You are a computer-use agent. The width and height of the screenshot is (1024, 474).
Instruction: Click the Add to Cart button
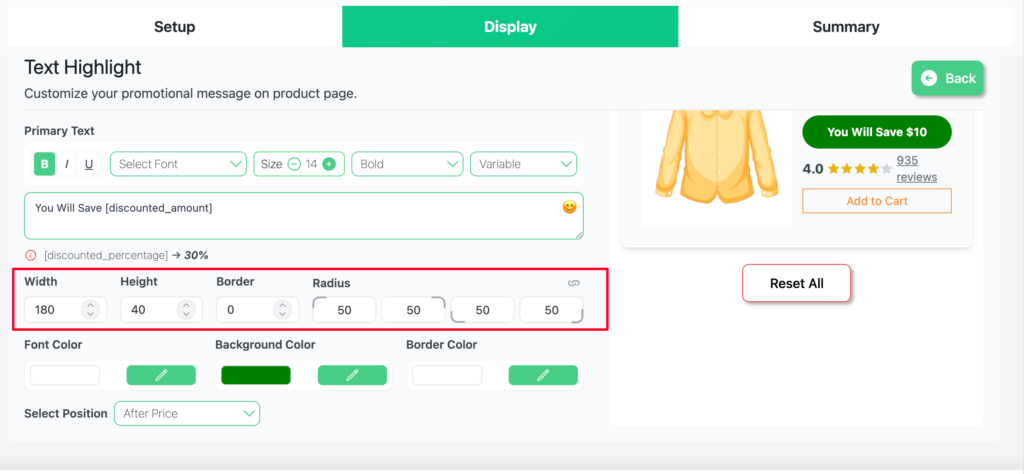(x=876, y=201)
